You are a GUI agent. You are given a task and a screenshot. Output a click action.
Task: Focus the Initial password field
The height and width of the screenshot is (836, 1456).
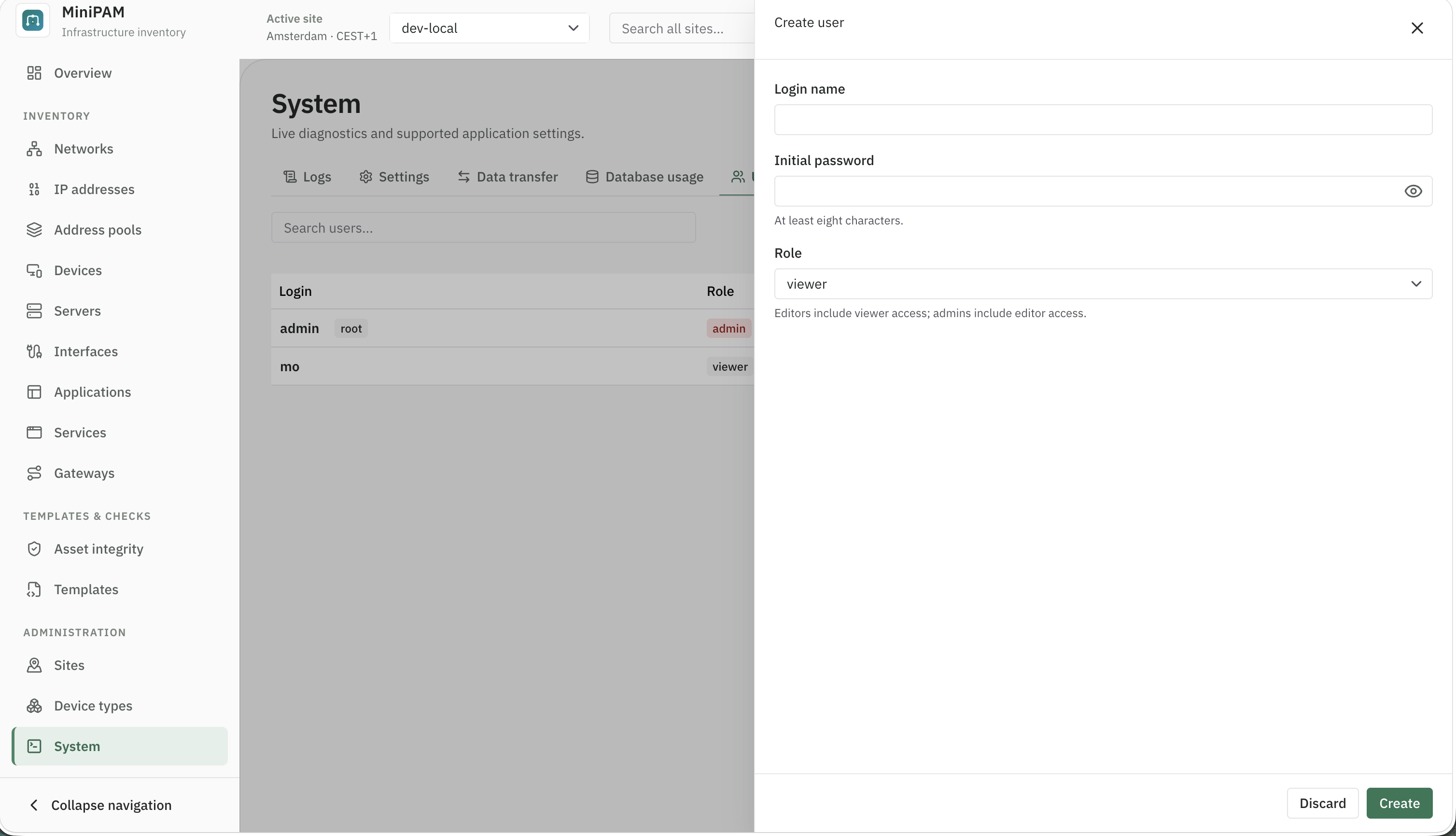(1103, 191)
